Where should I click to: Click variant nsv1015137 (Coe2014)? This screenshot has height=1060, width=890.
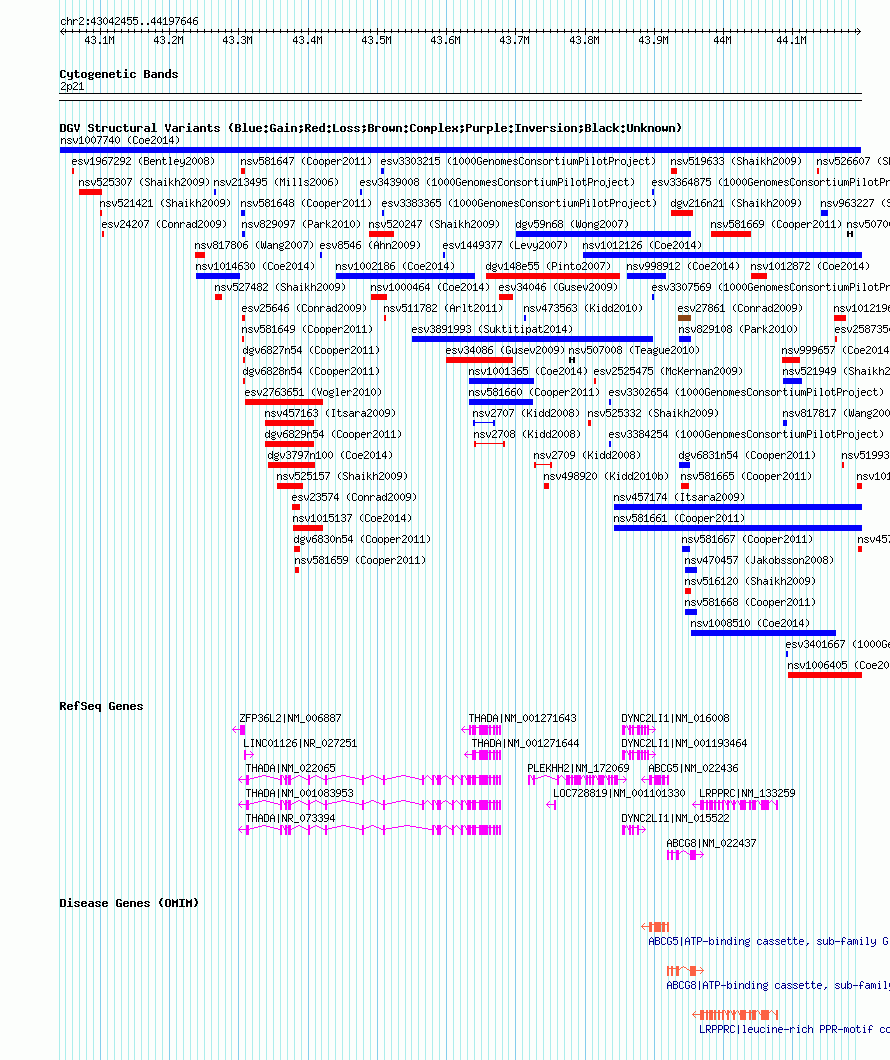tap(352, 519)
